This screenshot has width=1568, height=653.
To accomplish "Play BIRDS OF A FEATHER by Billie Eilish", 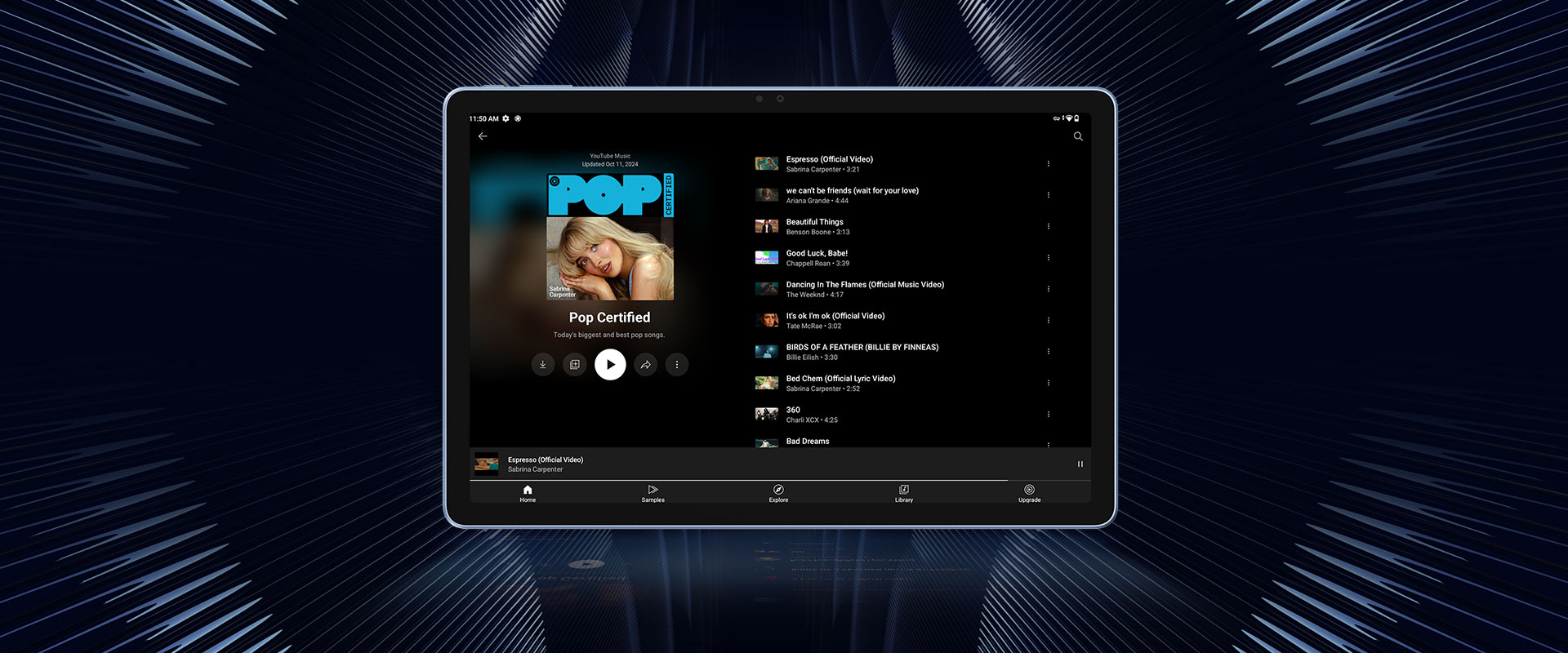I will pos(862,352).
